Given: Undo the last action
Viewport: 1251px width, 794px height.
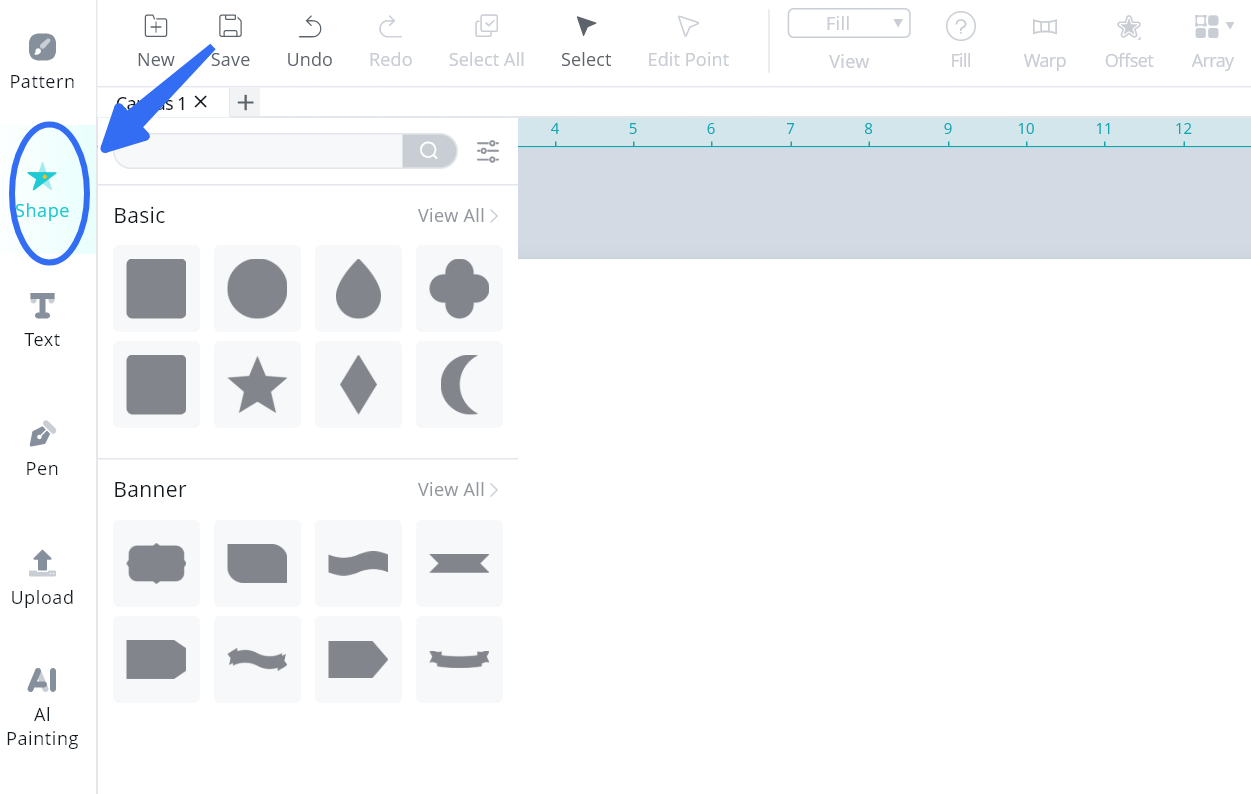Looking at the screenshot, I should pyautogui.click(x=309, y=41).
